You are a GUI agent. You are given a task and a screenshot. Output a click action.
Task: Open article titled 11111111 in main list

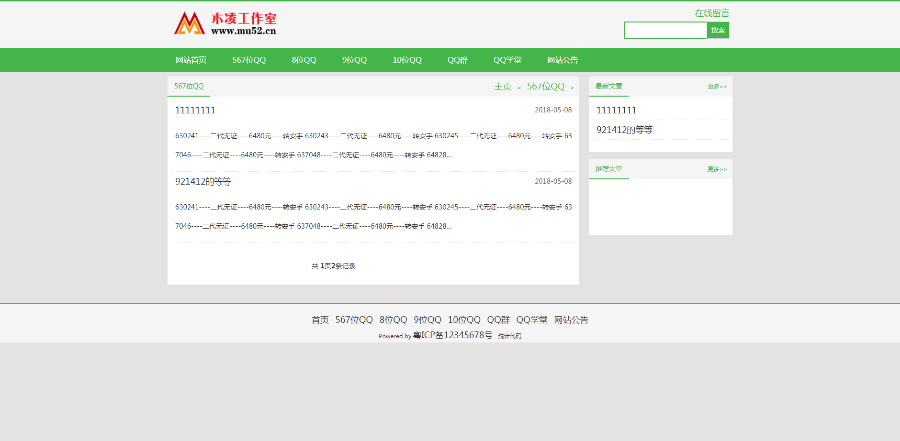pos(195,110)
